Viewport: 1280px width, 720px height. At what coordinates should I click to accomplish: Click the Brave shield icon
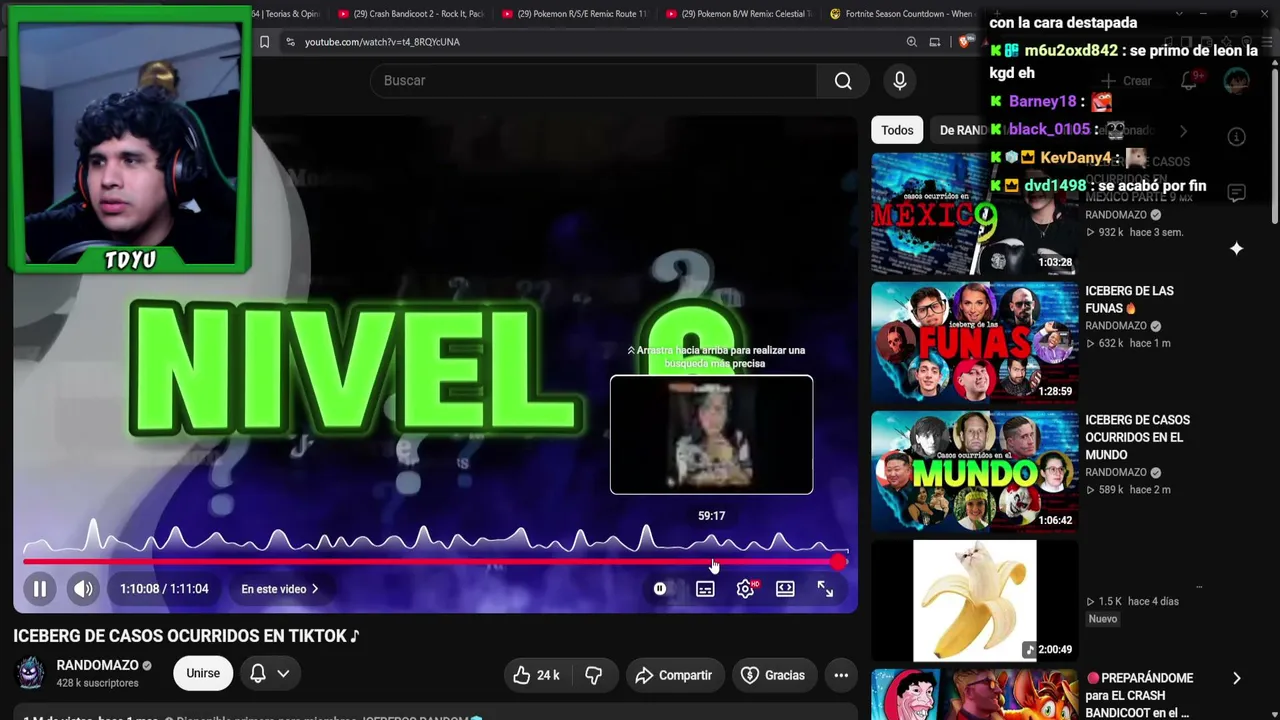pyautogui.click(x=965, y=42)
